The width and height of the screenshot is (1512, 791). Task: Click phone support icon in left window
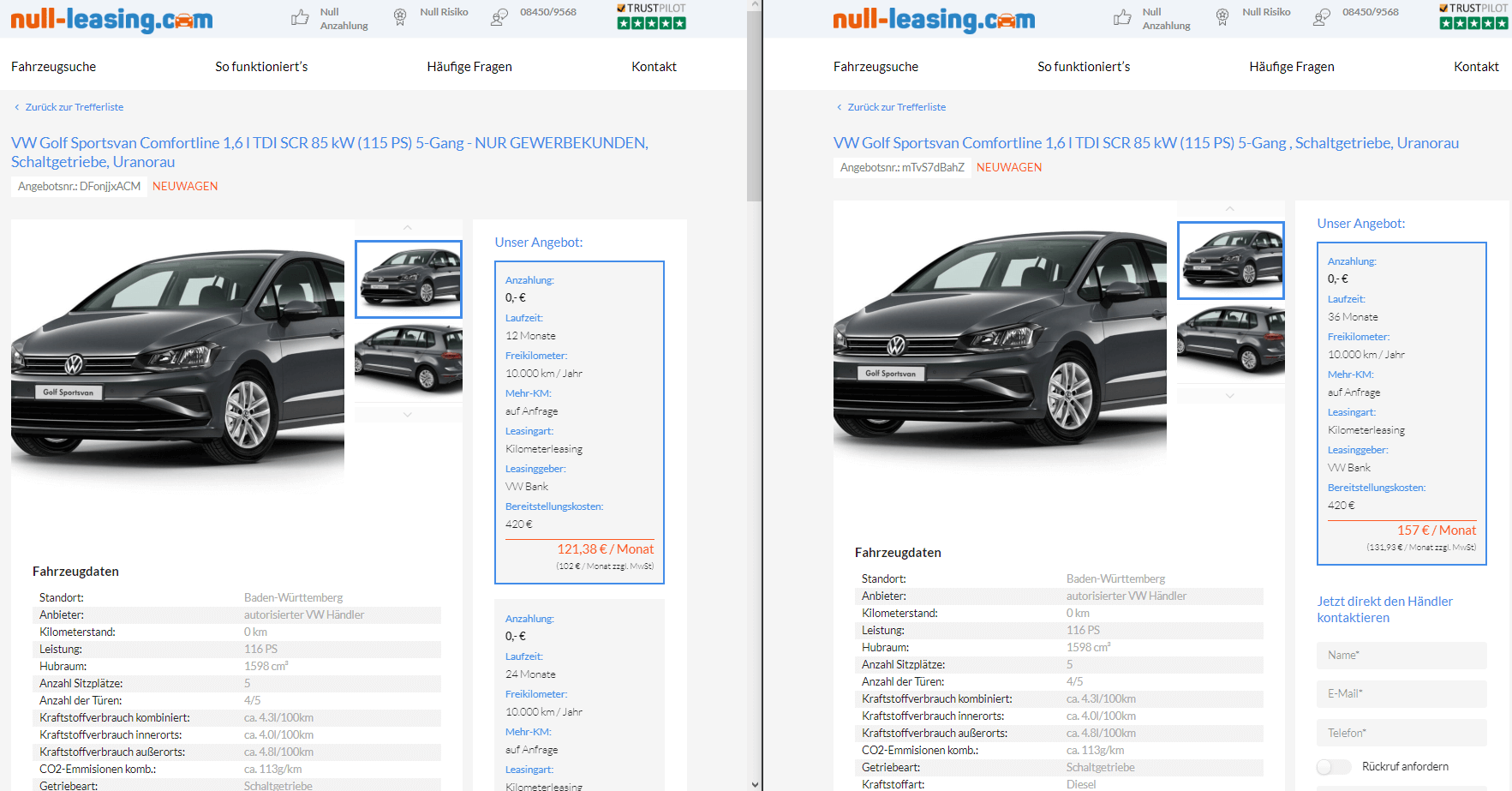point(499,17)
